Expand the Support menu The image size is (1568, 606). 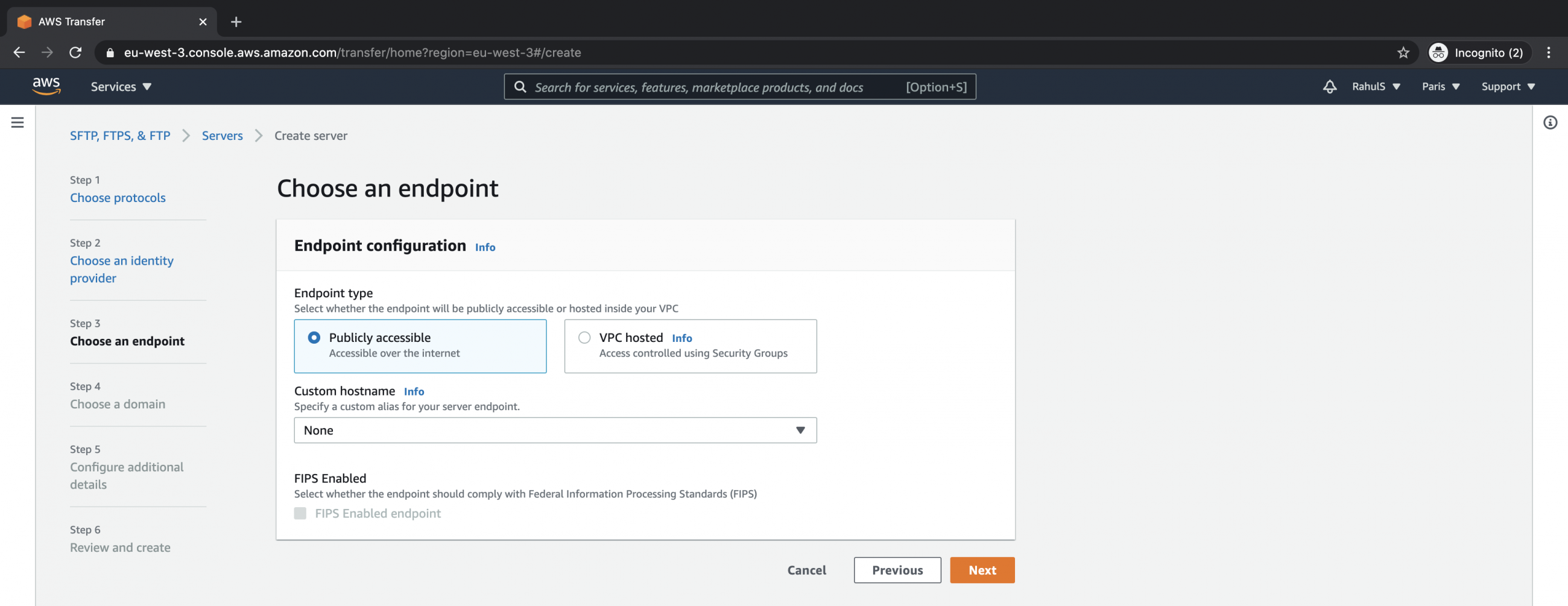tap(1508, 86)
